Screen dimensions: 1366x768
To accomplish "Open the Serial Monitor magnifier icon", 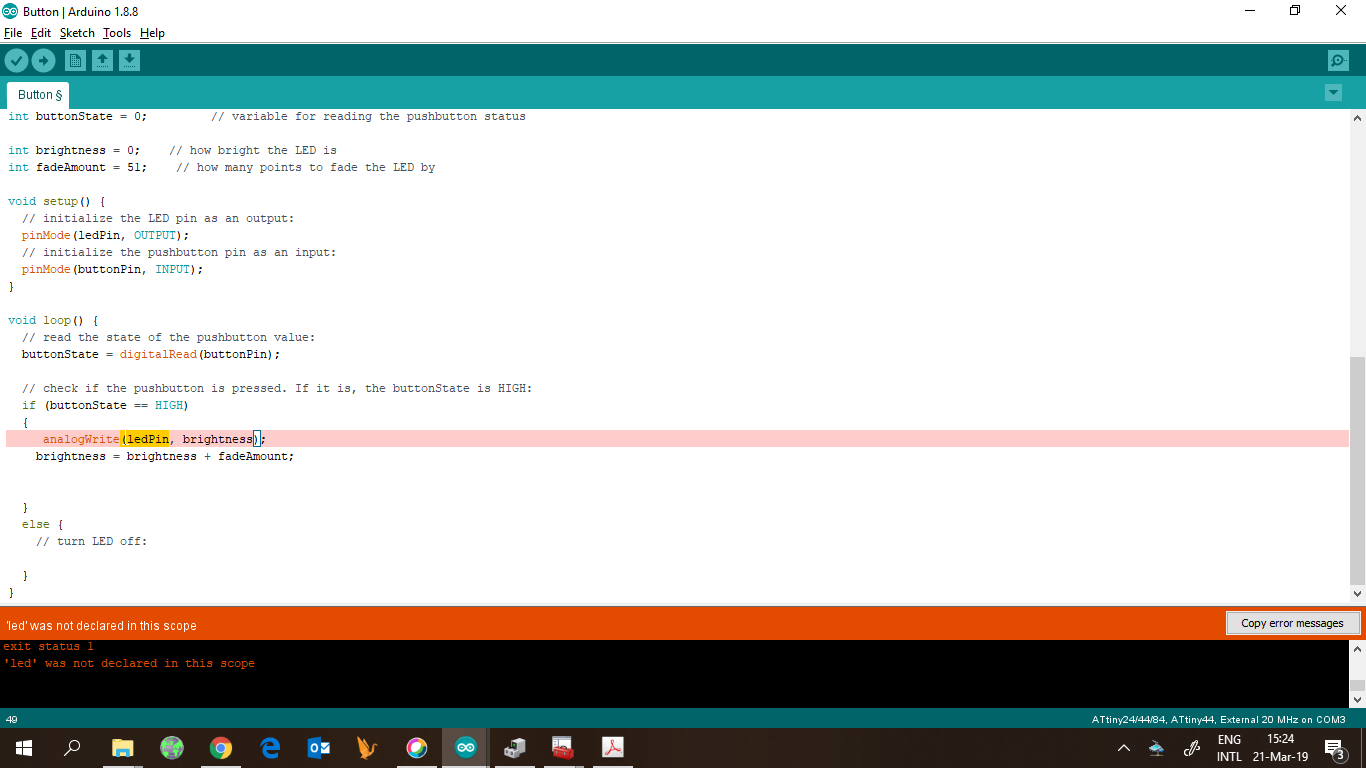I will 1338,61.
